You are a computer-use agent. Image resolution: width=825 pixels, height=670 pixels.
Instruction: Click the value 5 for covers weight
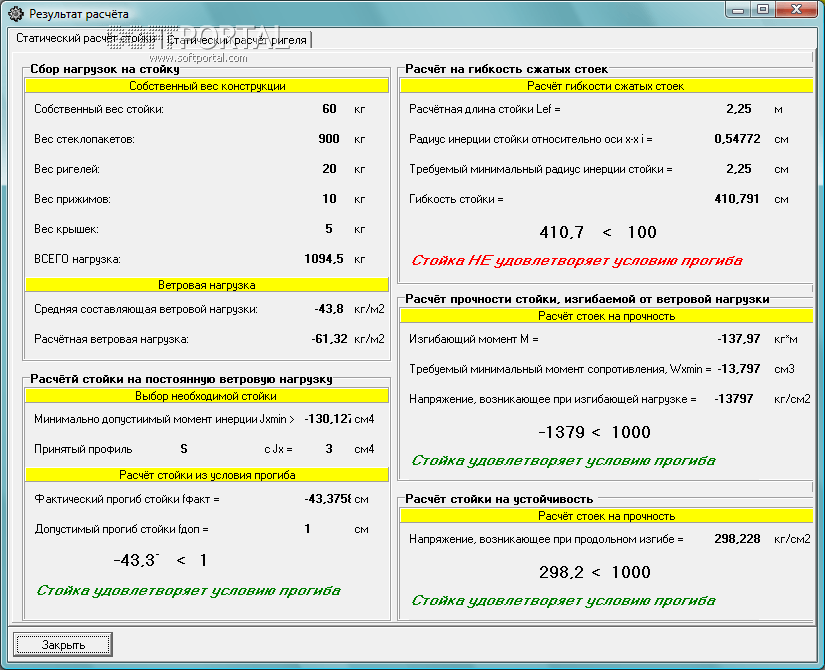click(329, 229)
